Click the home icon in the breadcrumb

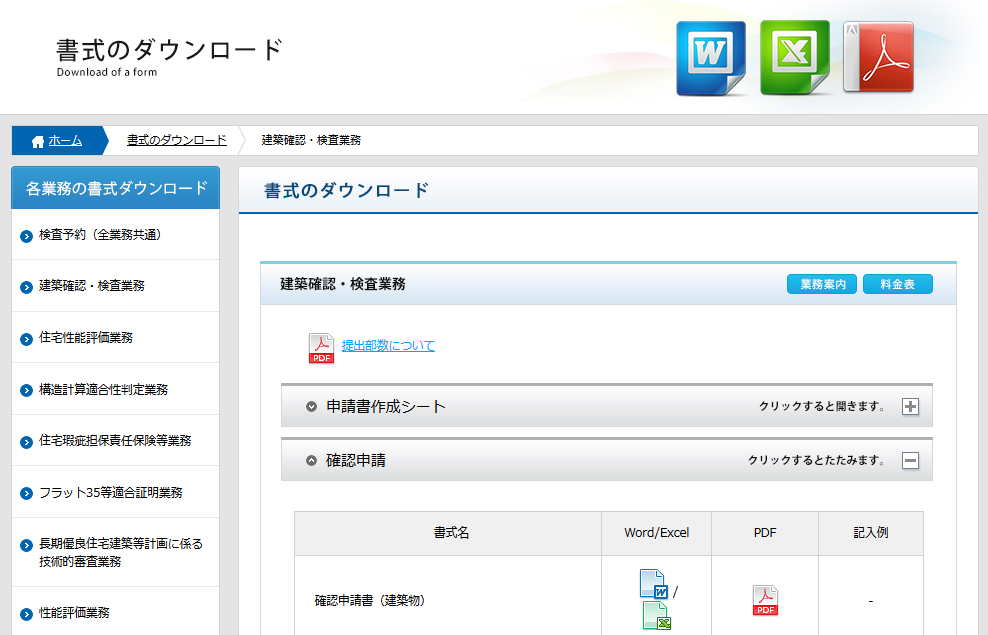tap(38, 141)
